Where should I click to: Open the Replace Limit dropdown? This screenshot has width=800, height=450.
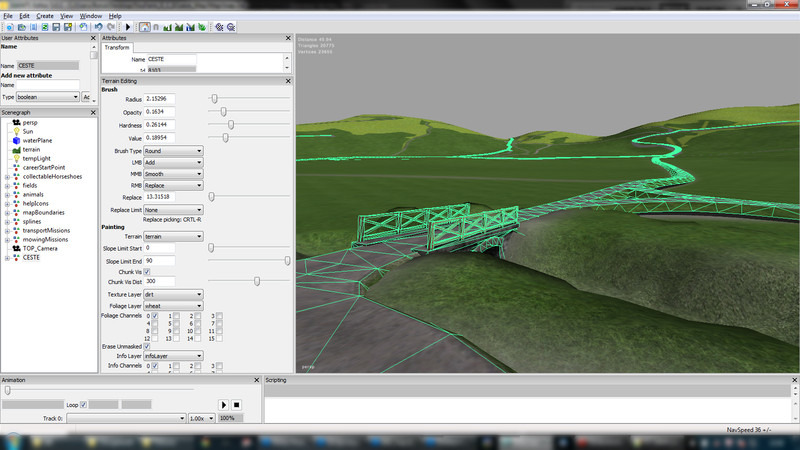[x=173, y=210]
